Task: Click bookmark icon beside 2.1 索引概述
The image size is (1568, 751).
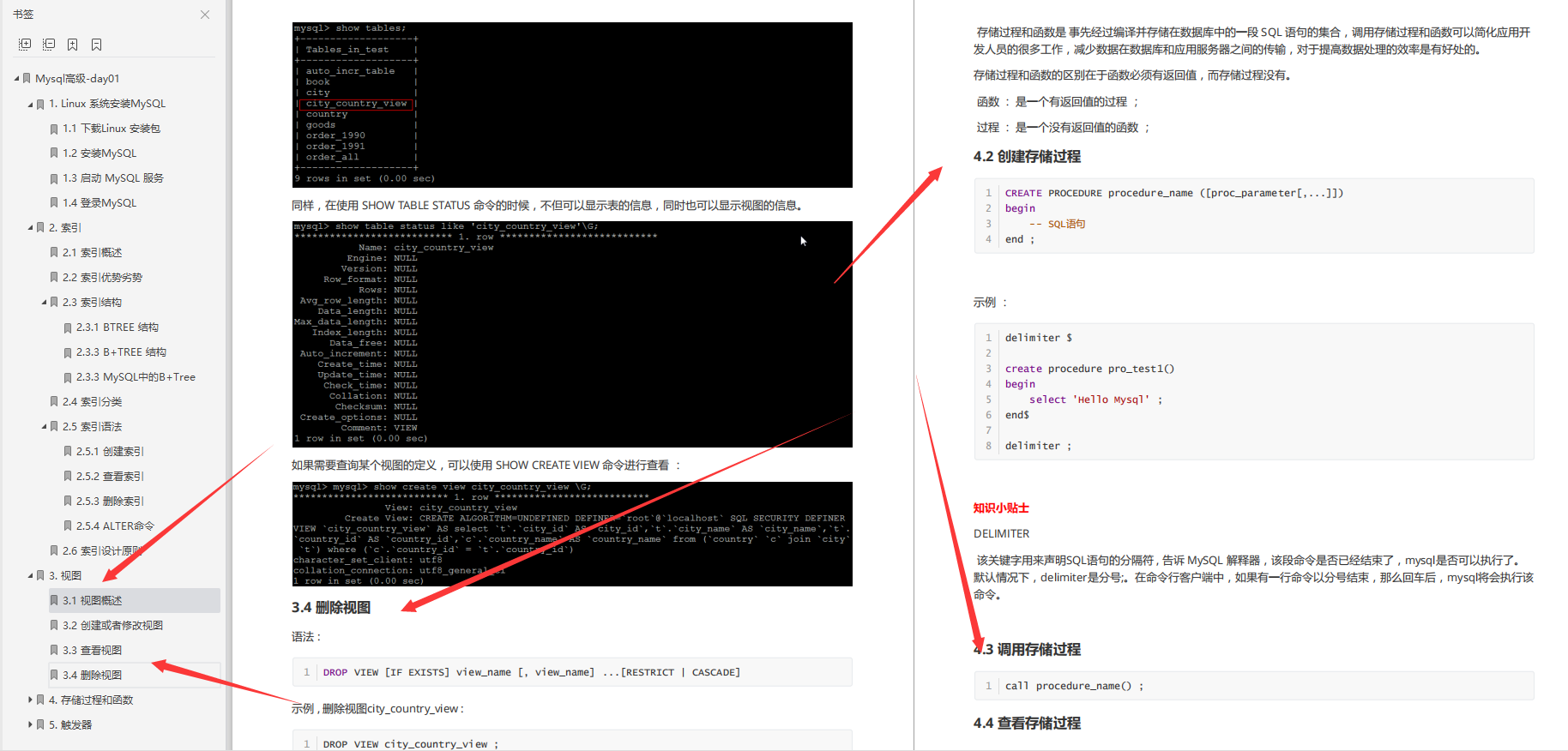Action: pos(54,253)
